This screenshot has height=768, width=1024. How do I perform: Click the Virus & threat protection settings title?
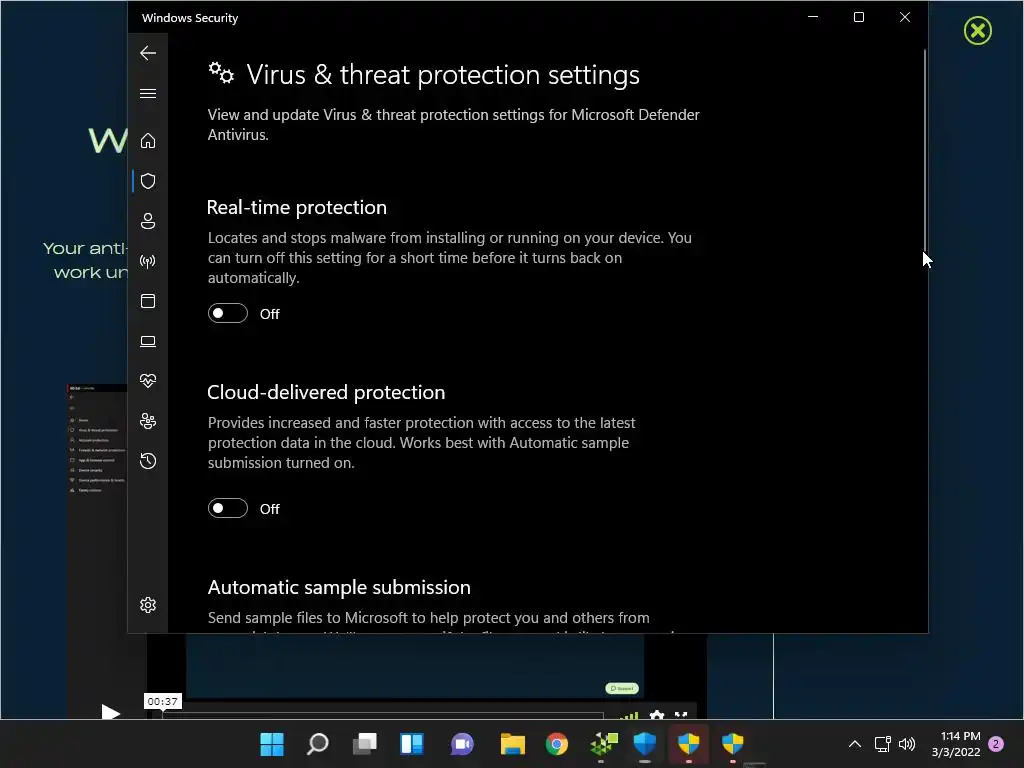tap(443, 75)
